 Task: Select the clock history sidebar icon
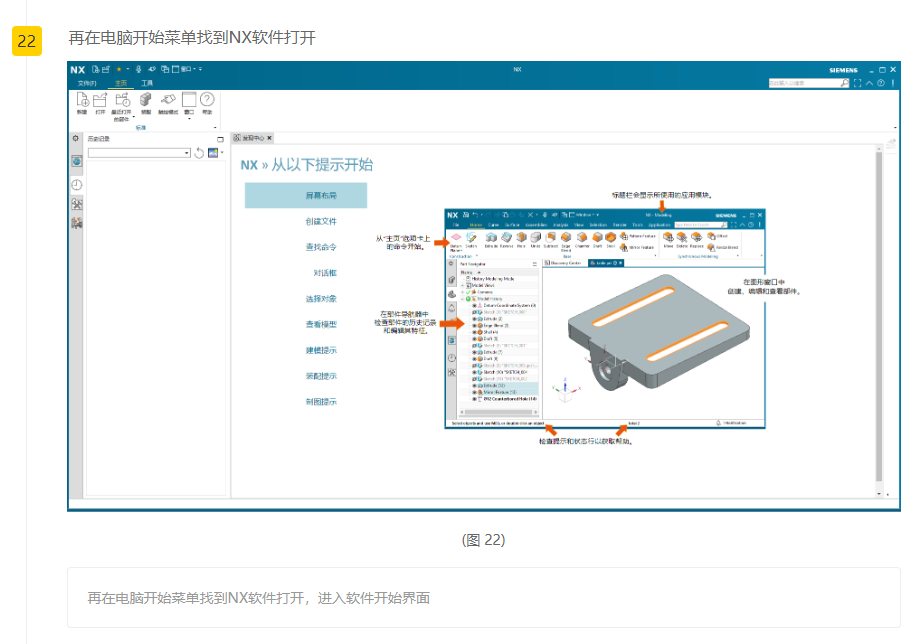pyautogui.click(x=76, y=185)
